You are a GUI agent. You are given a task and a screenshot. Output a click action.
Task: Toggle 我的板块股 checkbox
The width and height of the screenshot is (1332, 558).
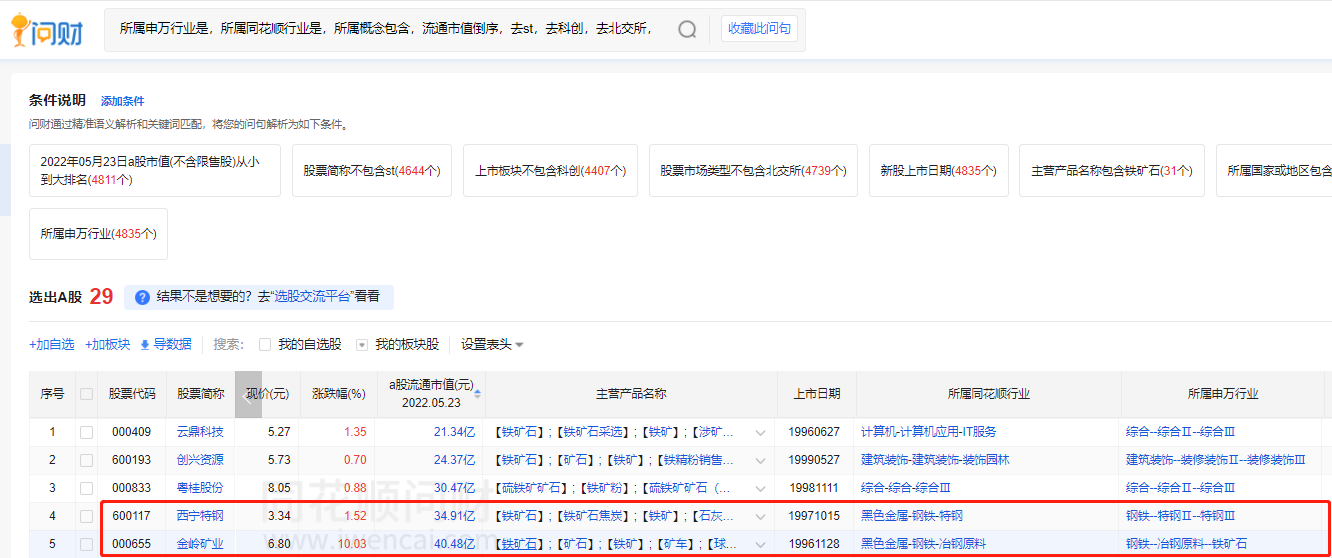tap(362, 345)
